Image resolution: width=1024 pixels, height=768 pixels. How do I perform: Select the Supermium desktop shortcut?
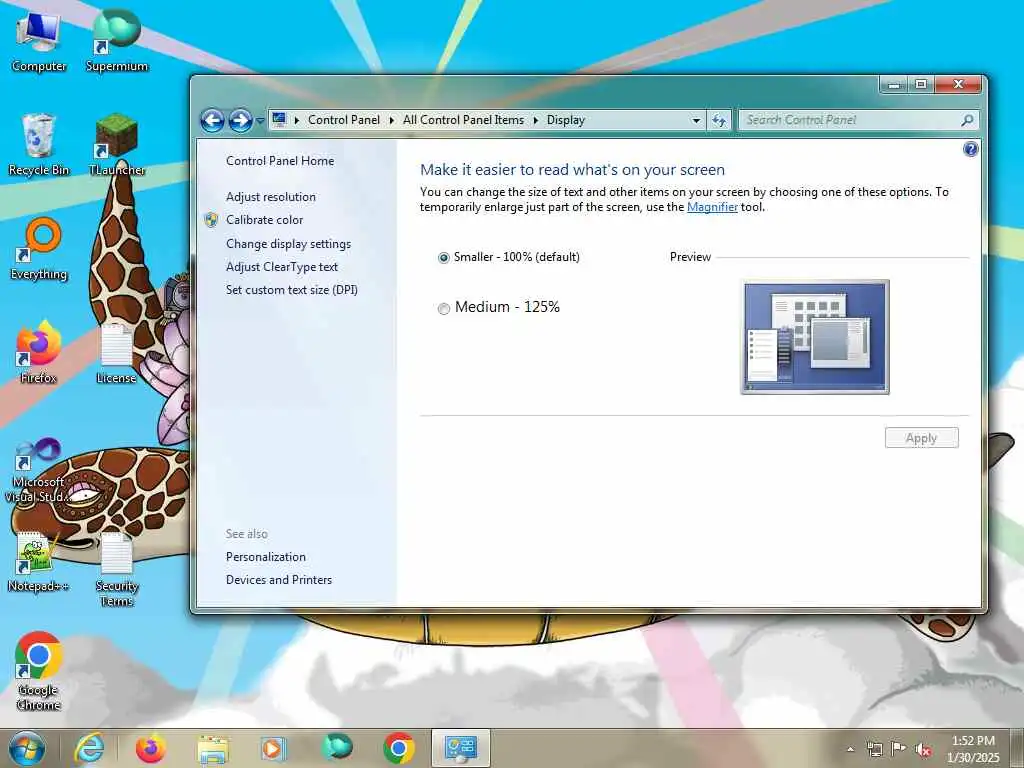tap(117, 40)
